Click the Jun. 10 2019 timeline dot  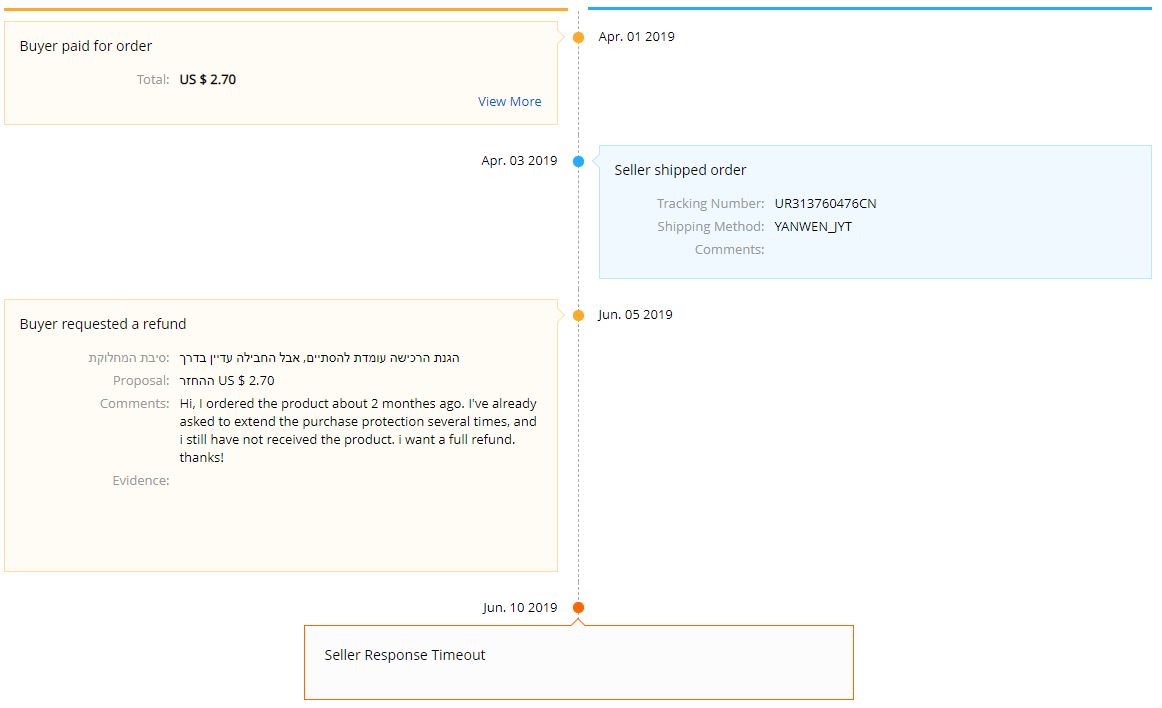(x=578, y=608)
